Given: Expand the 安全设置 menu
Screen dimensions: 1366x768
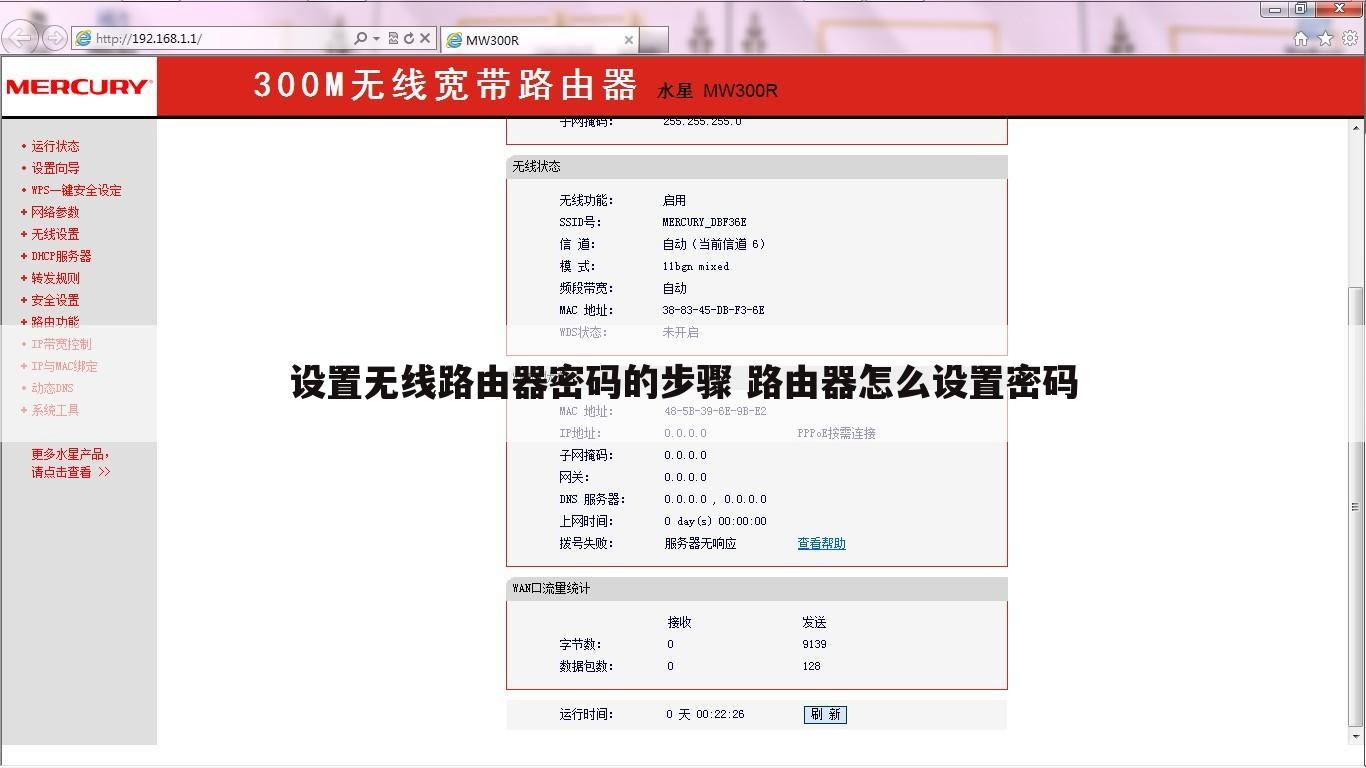Looking at the screenshot, I should click(55, 300).
